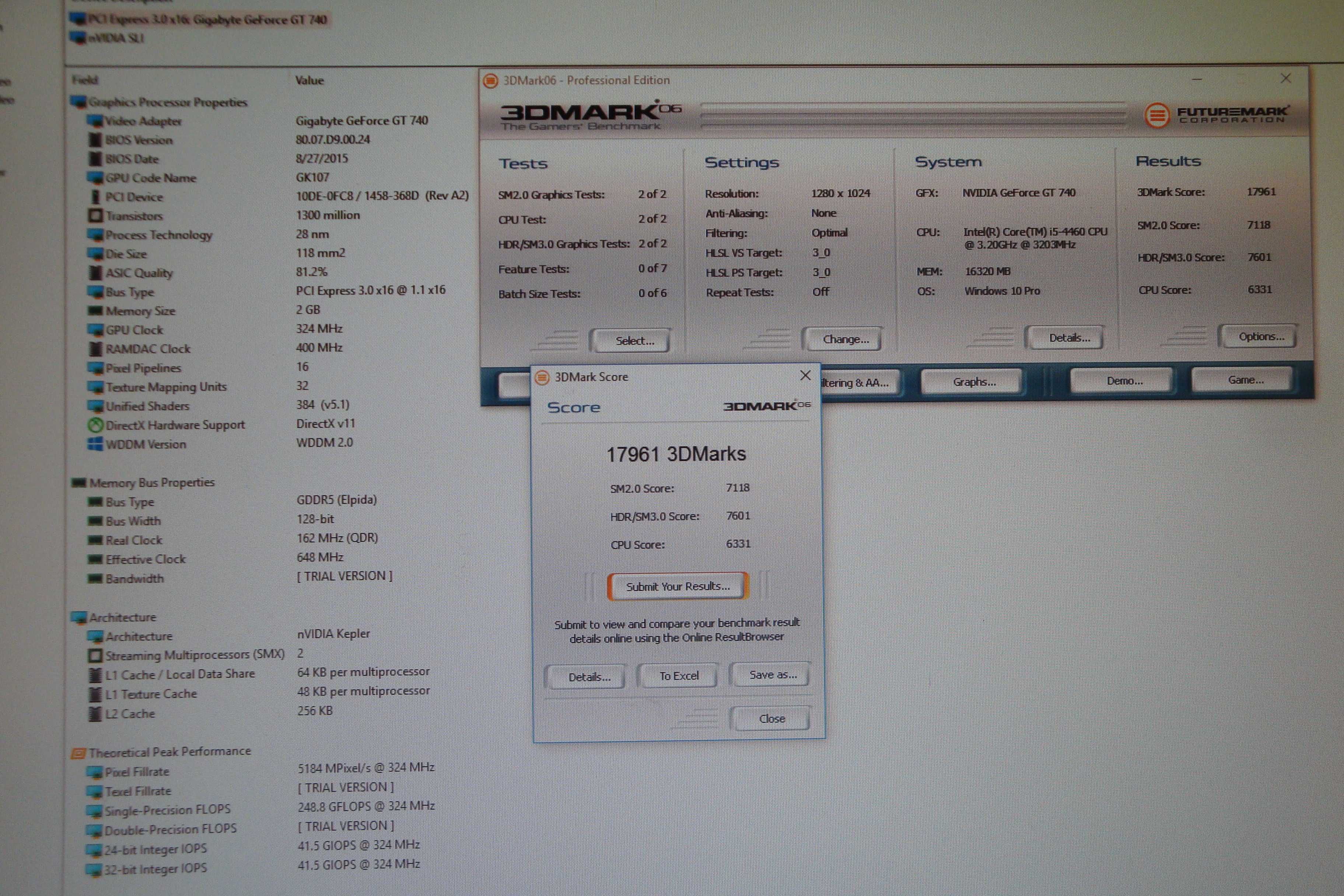
Task: Click the Single-Precision FLOPS icon
Action: (94, 811)
